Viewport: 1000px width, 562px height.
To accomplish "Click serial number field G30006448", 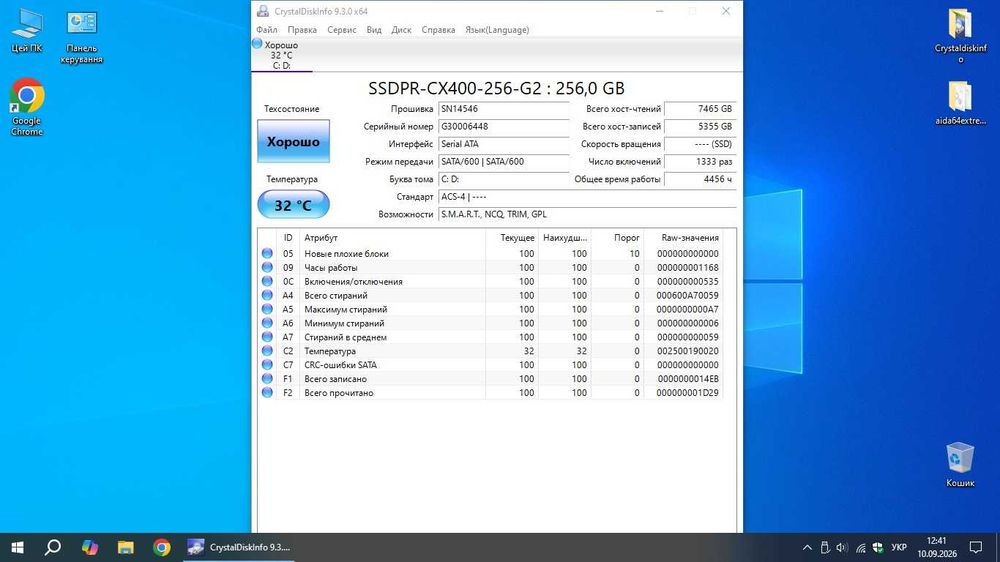I will pyautogui.click(x=504, y=126).
